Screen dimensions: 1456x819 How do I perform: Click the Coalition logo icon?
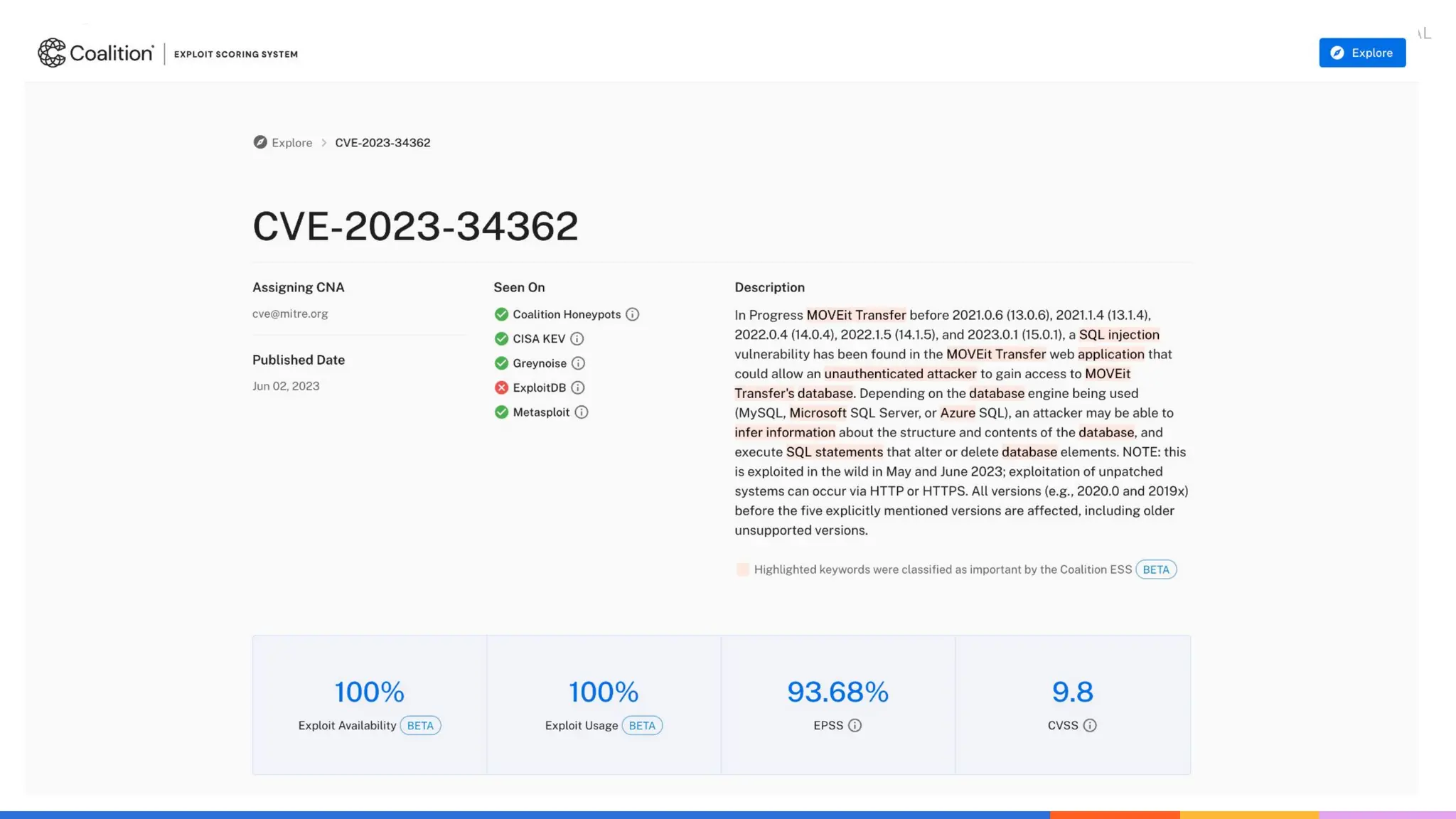(x=52, y=53)
